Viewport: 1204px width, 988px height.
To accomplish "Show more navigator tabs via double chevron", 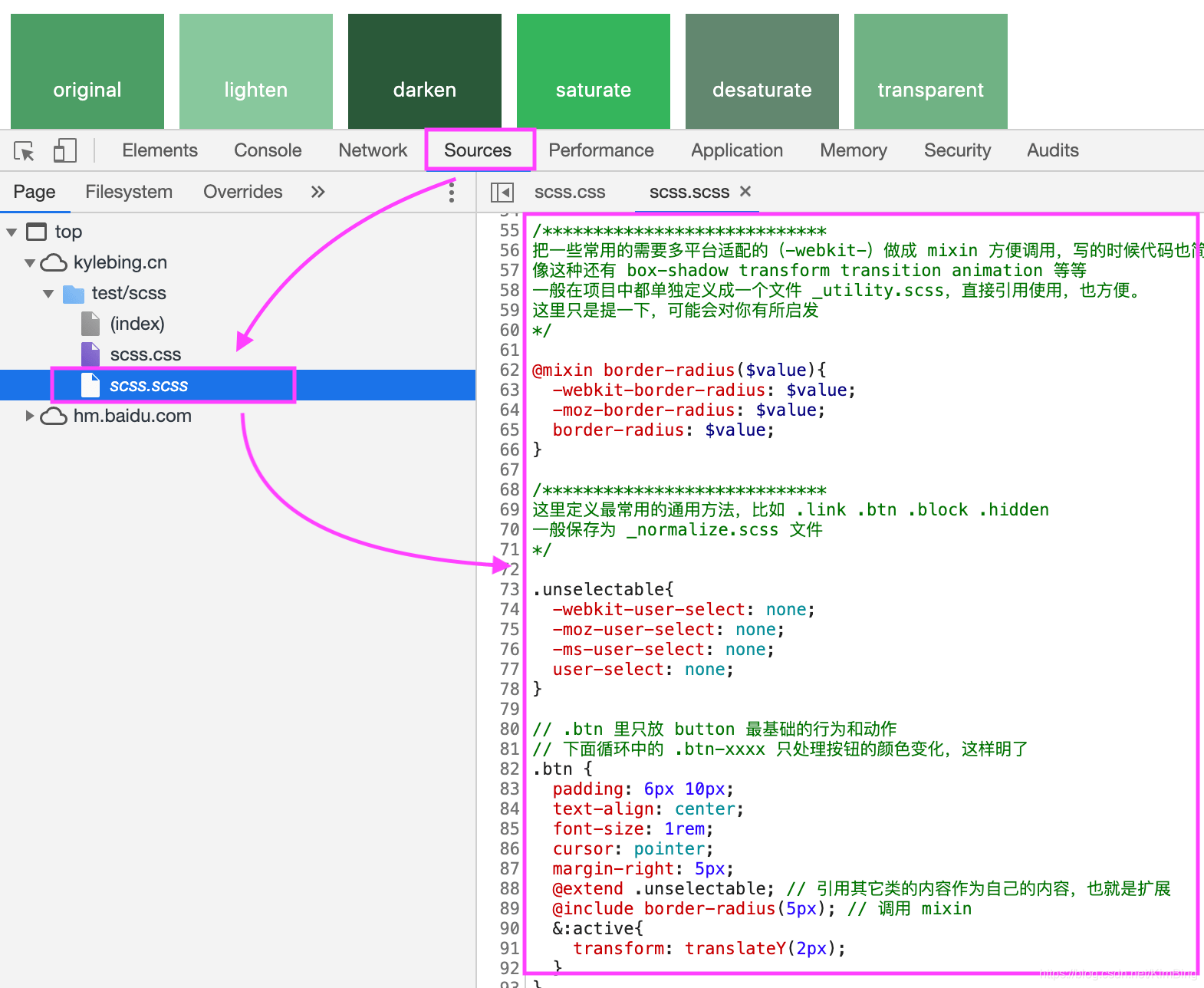I will point(317,192).
